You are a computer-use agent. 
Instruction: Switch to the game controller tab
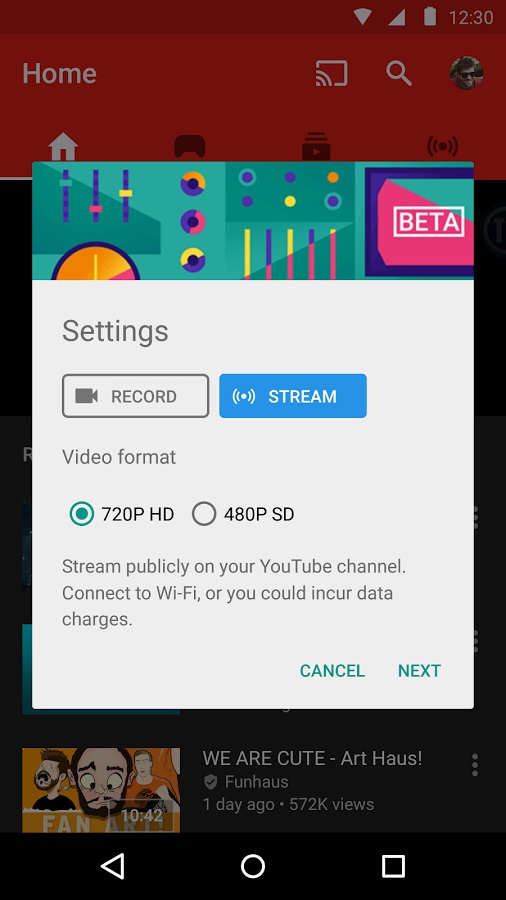[x=190, y=146]
